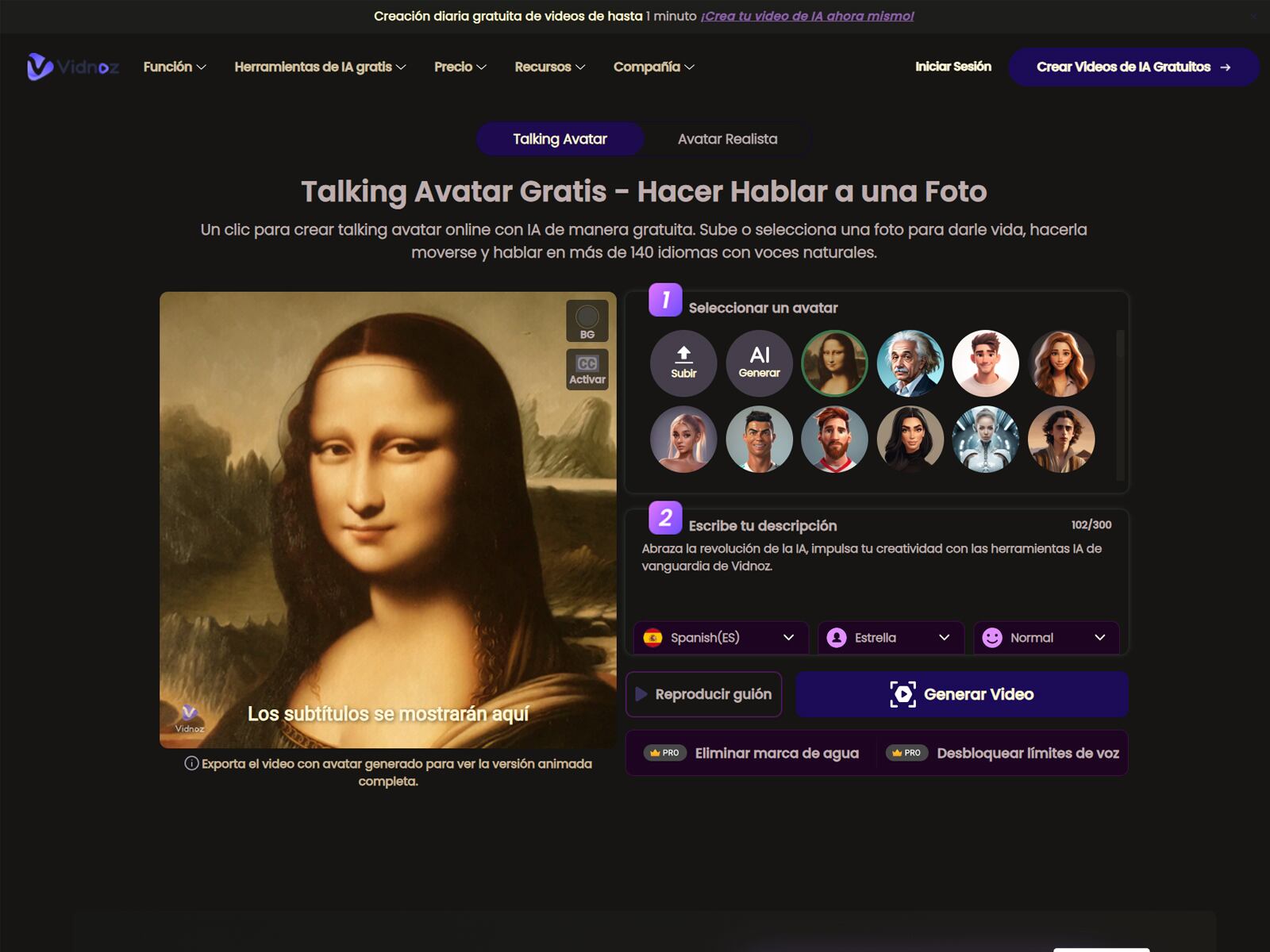The width and height of the screenshot is (1270, 952).
Task: Select the Messi avatar in red jersey
Action: click(x=834, y=440)
